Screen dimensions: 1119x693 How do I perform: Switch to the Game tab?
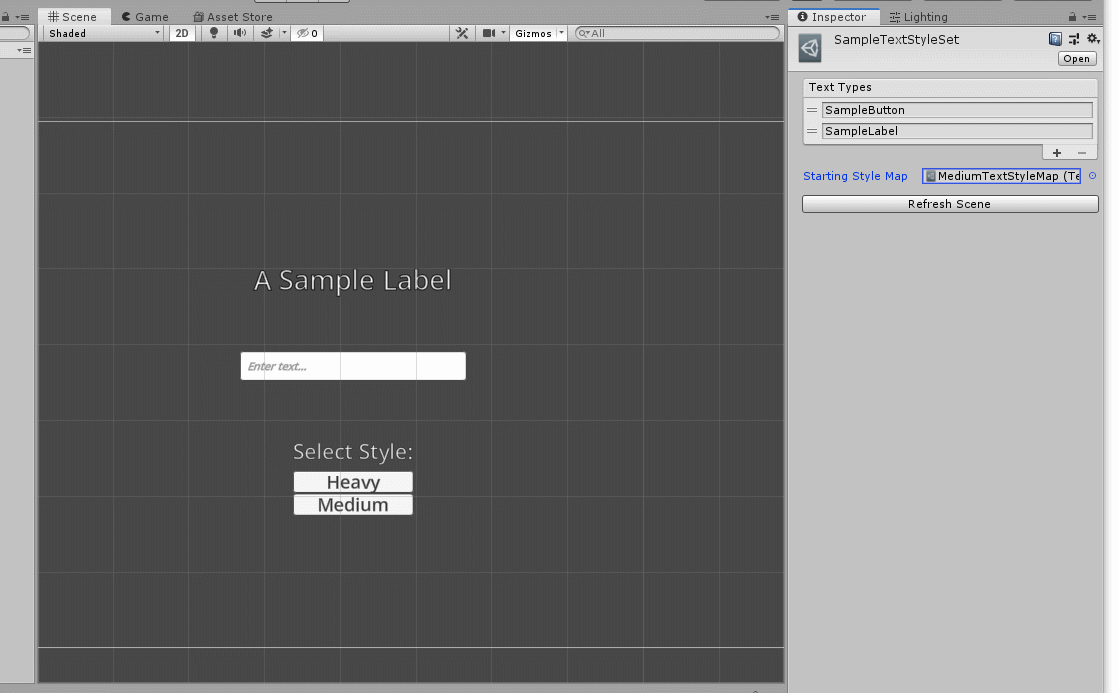145,16
